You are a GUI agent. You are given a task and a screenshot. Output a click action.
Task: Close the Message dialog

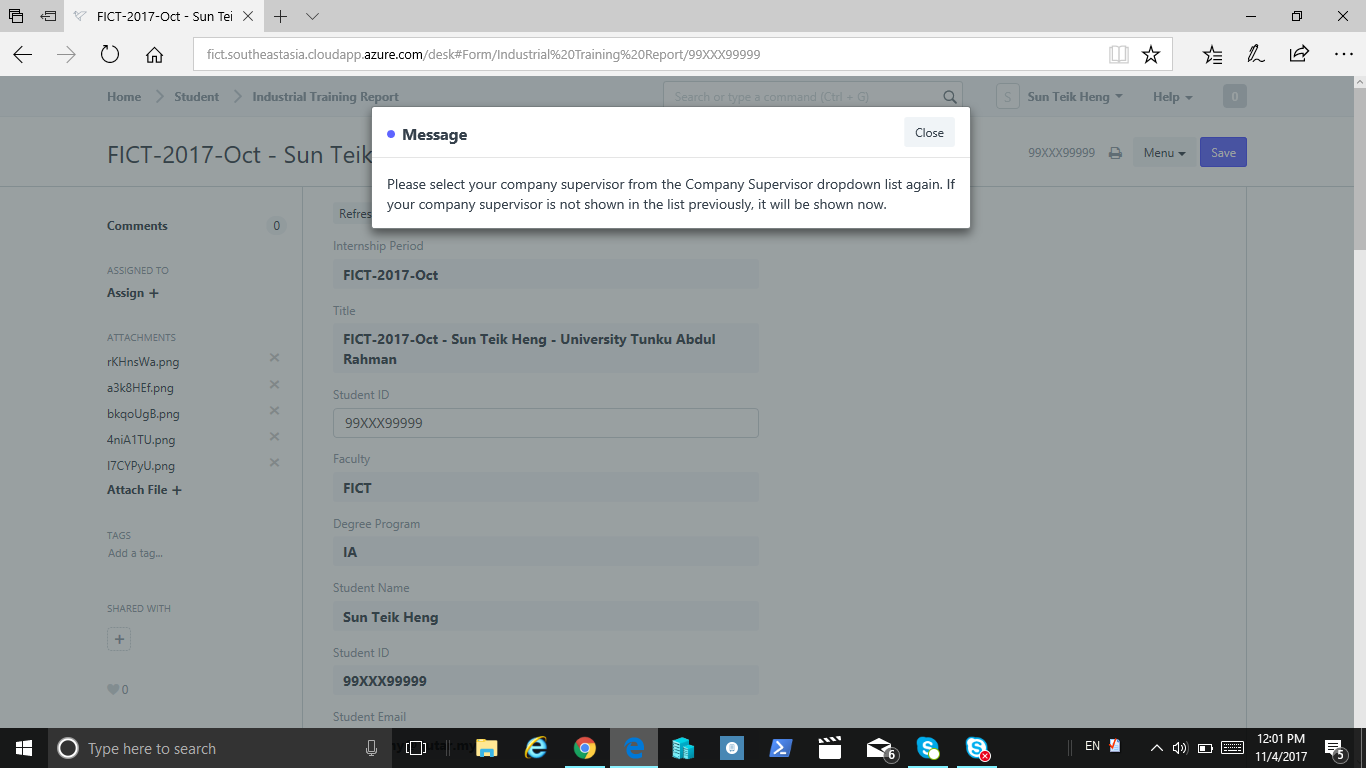[x=929, y=133]
